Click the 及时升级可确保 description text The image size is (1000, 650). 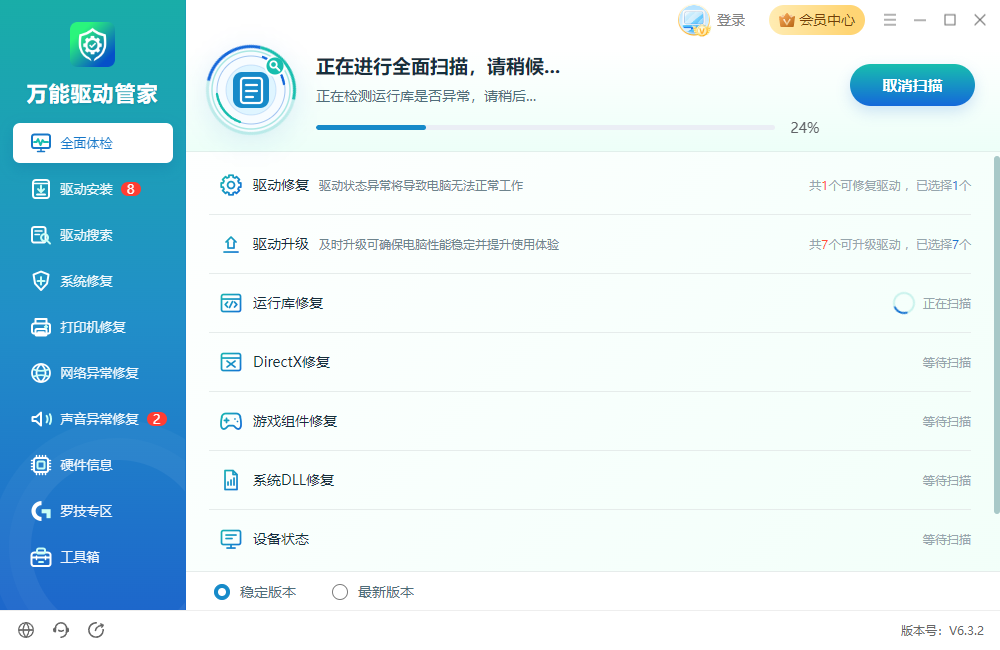[x=439, y=244]
